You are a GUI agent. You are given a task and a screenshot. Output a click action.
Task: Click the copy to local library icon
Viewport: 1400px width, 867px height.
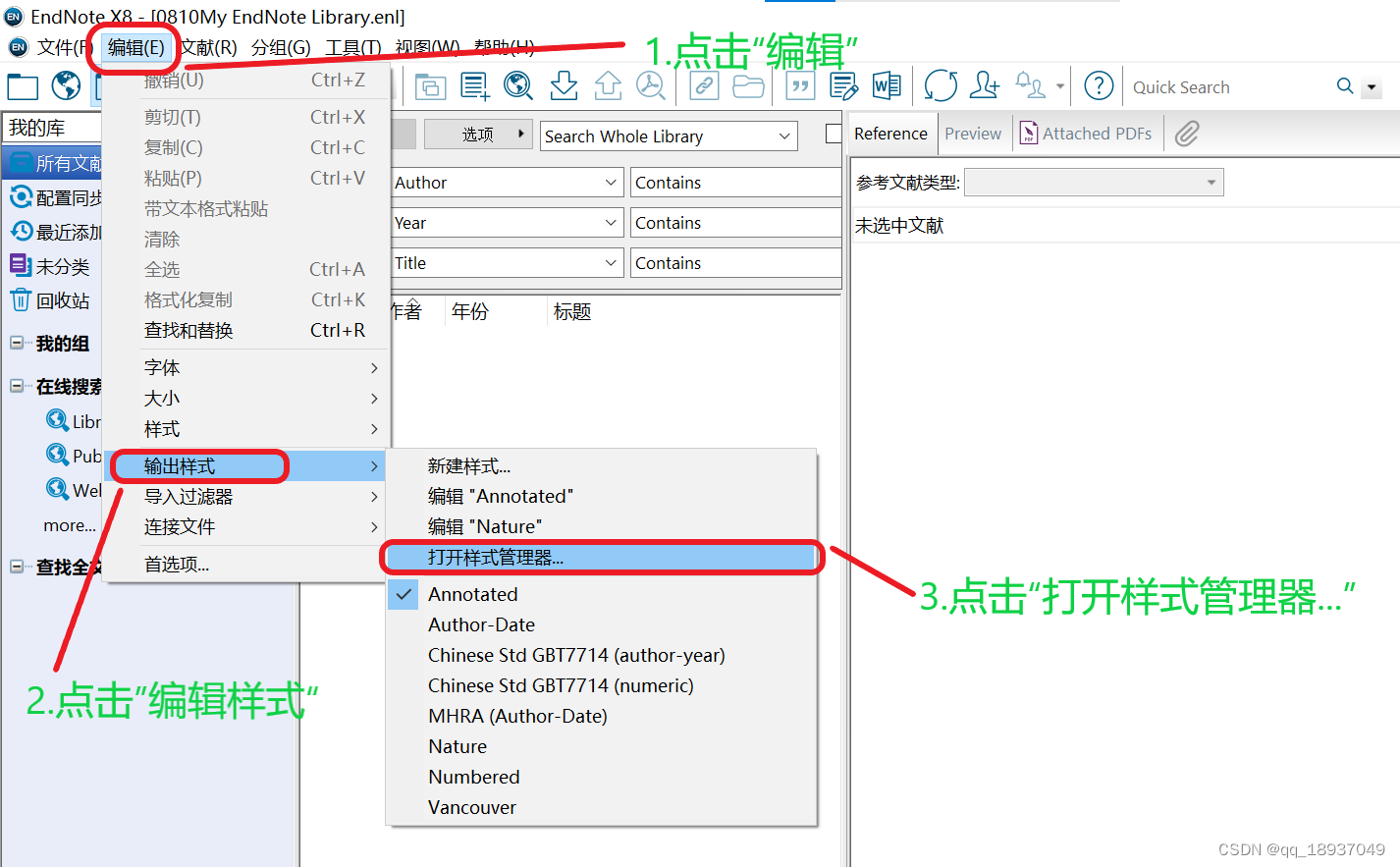point(430,86)
